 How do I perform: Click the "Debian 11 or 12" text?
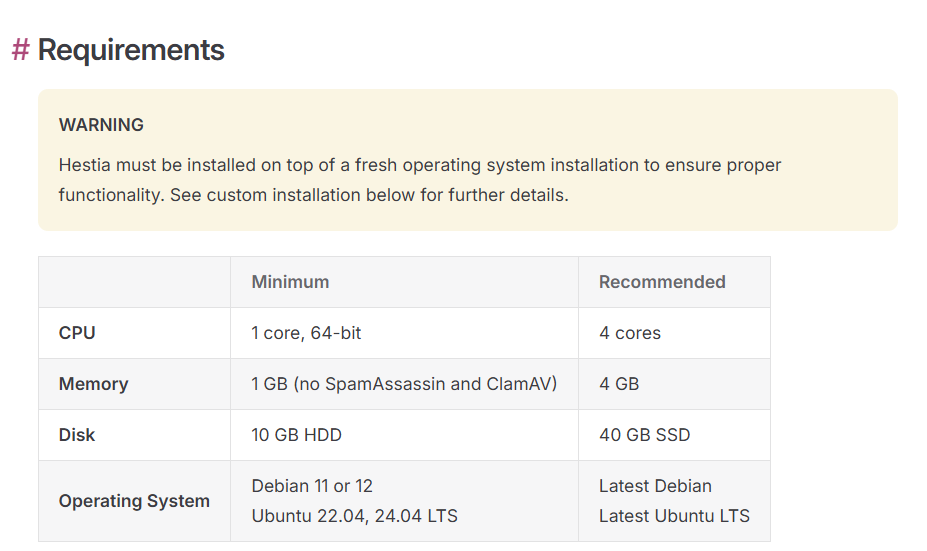[312, 486]
